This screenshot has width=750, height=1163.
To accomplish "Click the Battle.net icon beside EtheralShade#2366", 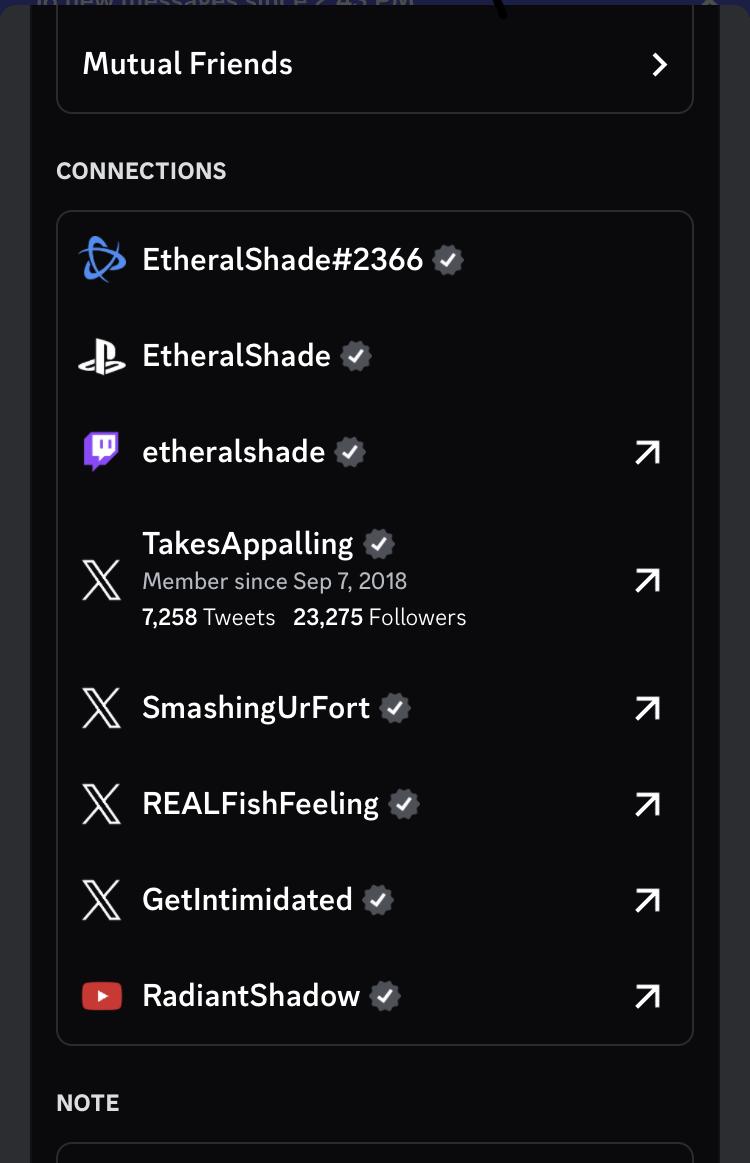I will click(x=102, y=260).
